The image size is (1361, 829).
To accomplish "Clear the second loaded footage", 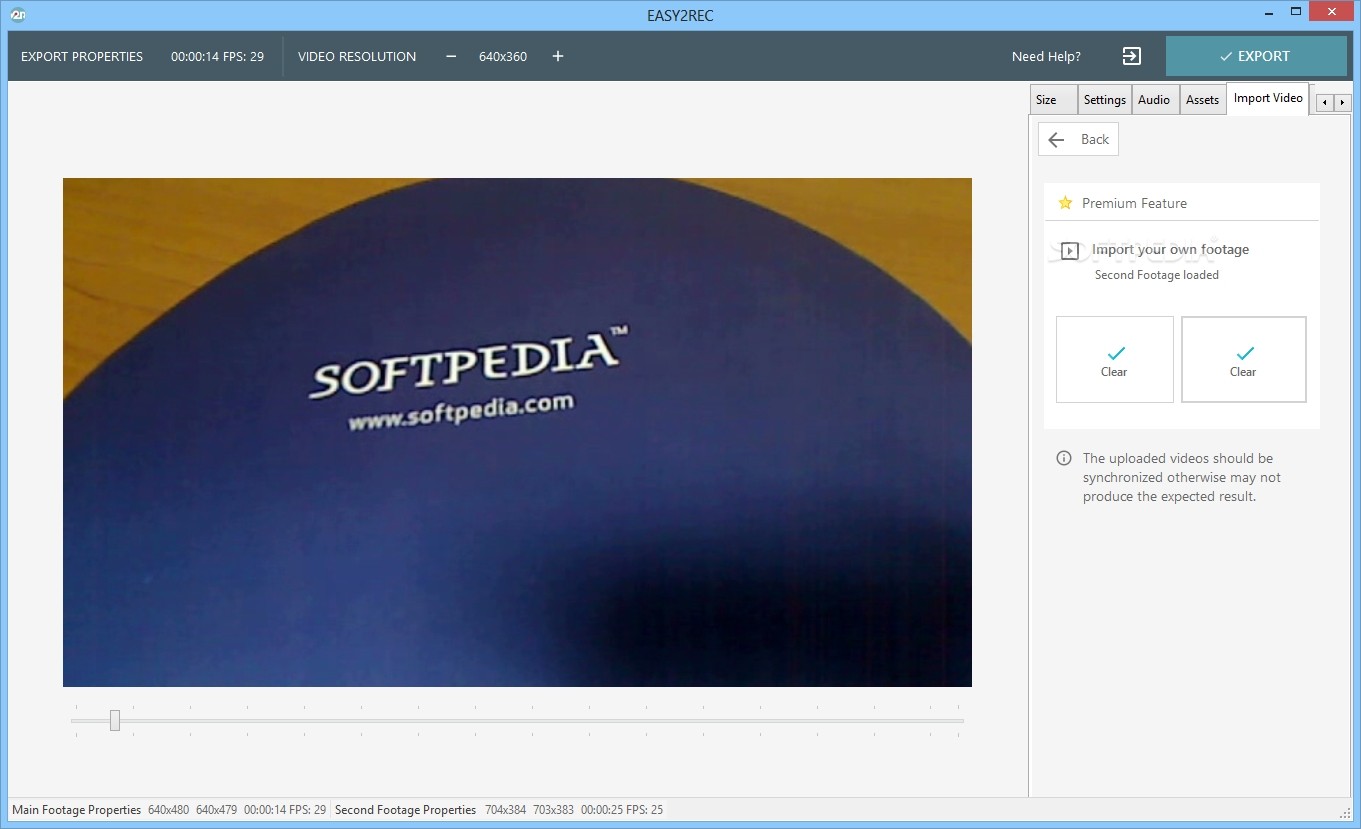I will (x=1244, y=360).
